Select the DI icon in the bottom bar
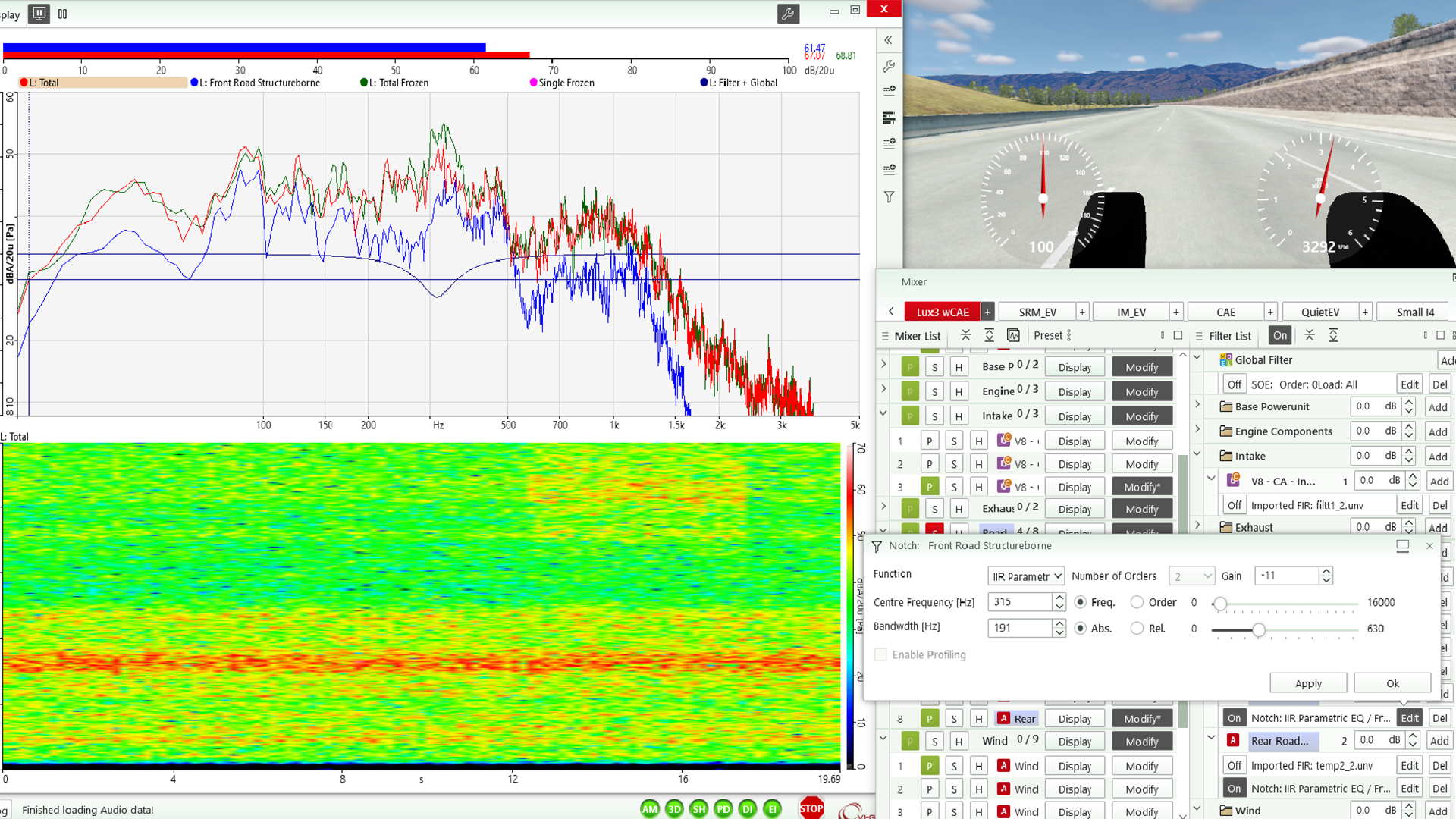 pos(749,808)
